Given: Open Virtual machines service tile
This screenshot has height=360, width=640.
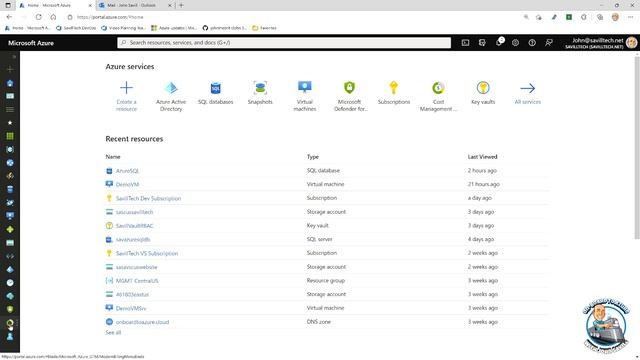Looking at the screenshot, I should pos(304,96).
